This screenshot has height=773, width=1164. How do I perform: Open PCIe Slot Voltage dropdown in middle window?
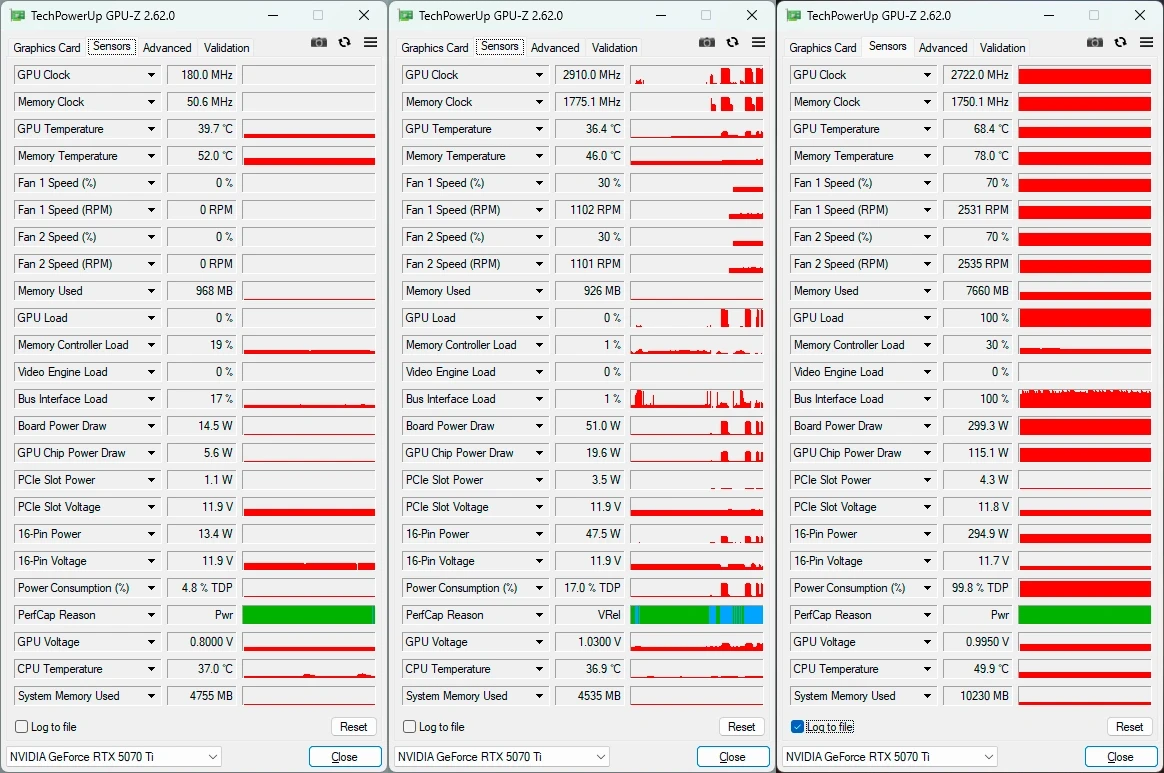540,507
